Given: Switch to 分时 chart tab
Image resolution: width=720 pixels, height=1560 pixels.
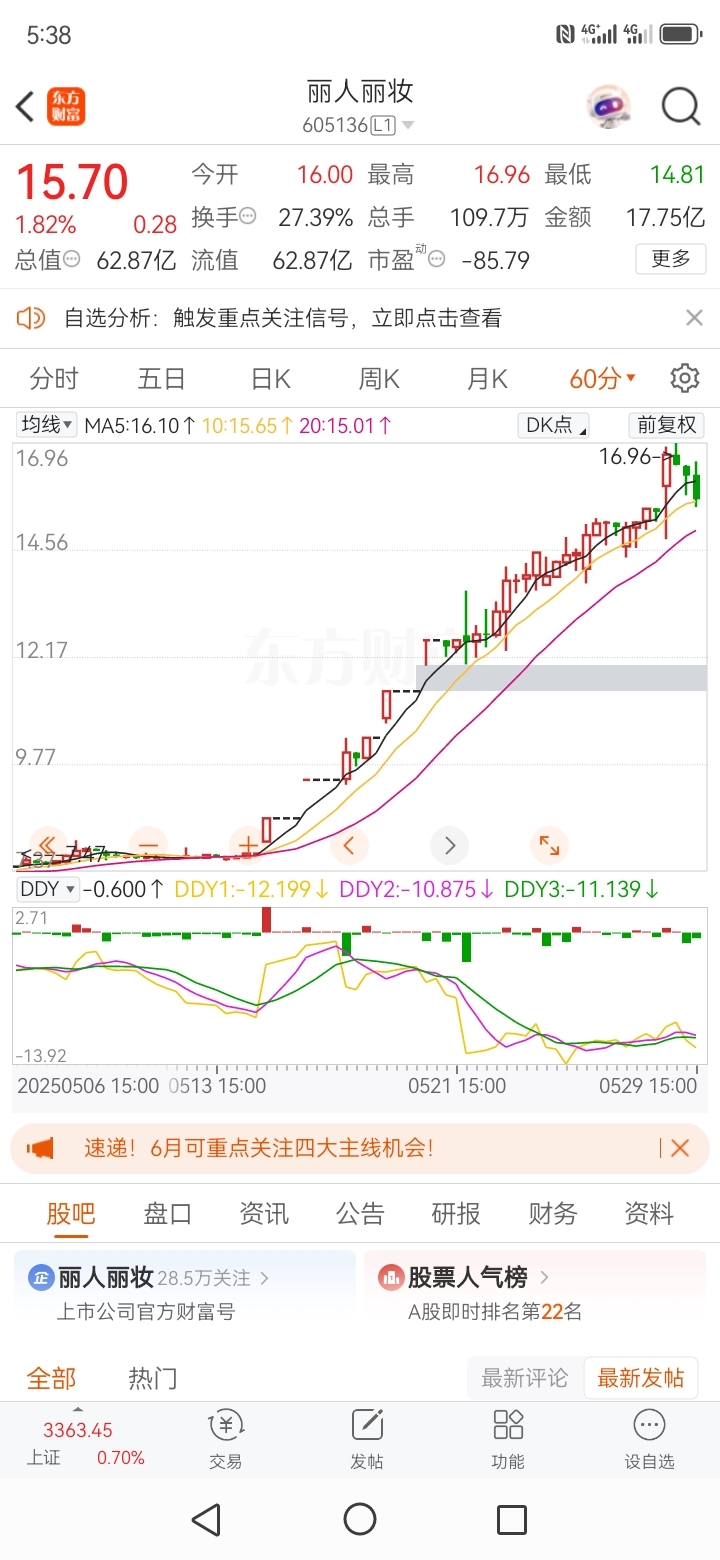Looking at the screenshot, I should [x=54, y=379].
